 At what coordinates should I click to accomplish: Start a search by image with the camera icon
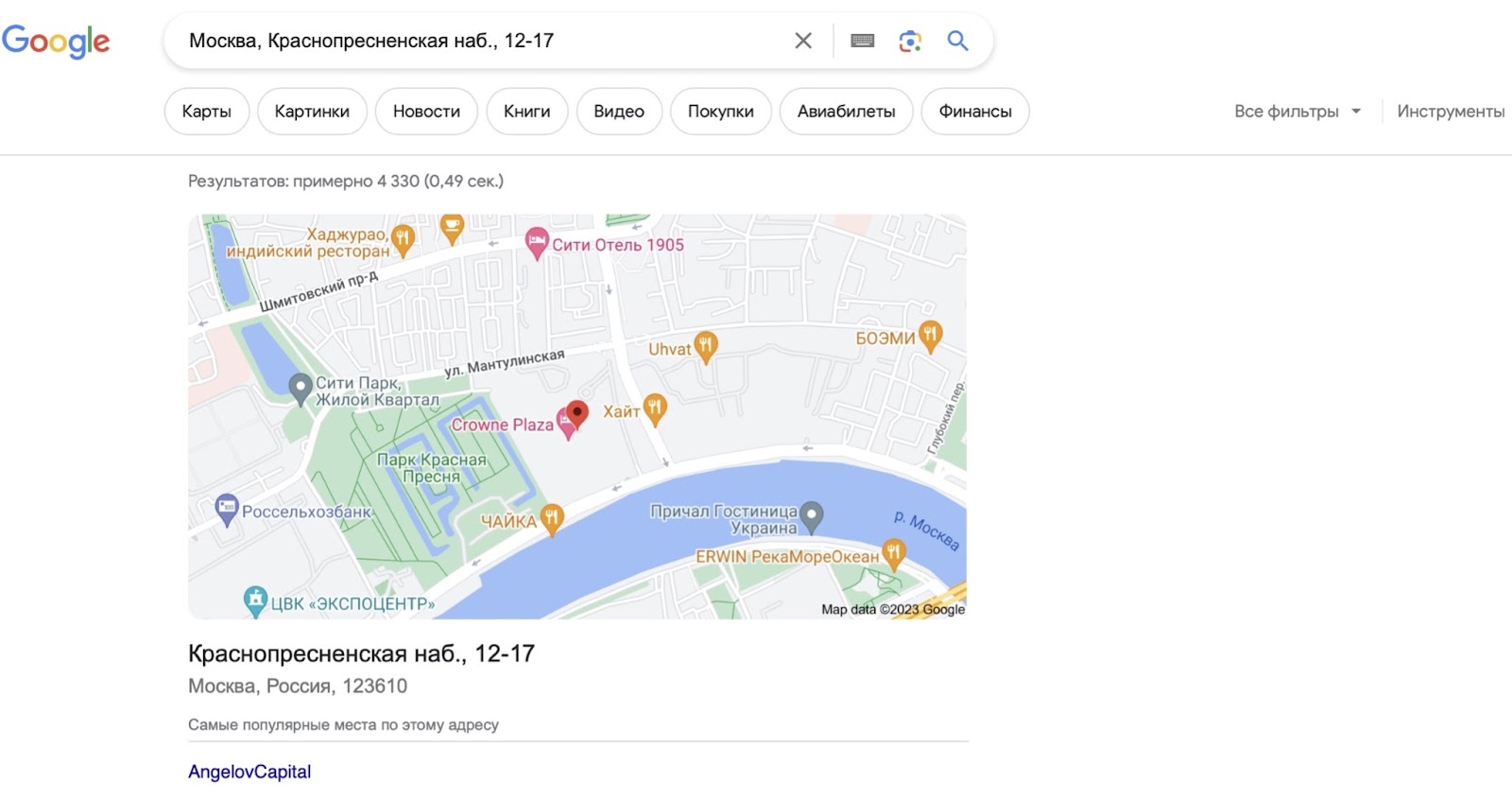[910, 41]
